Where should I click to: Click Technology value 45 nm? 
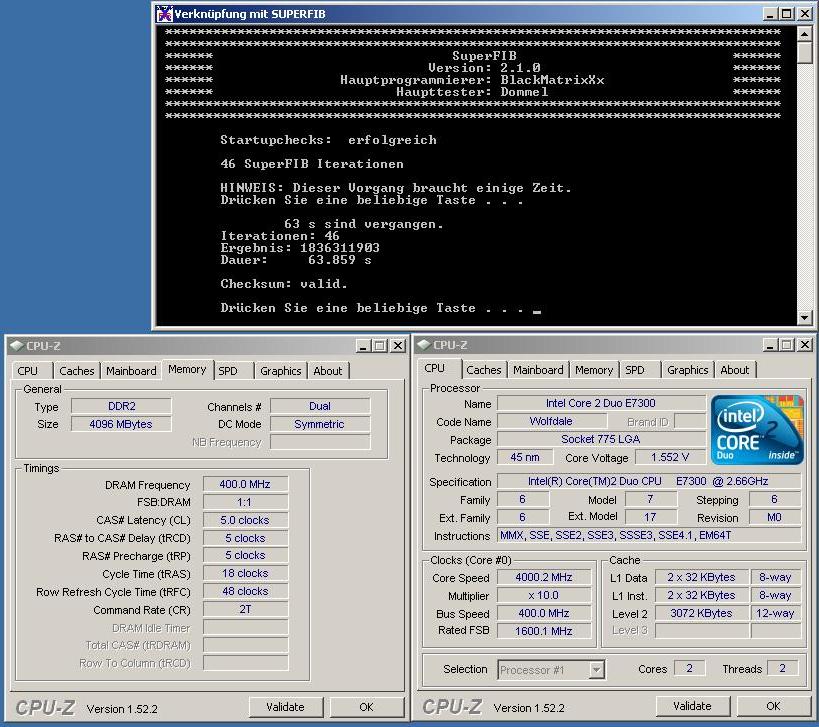coord(525,458)
